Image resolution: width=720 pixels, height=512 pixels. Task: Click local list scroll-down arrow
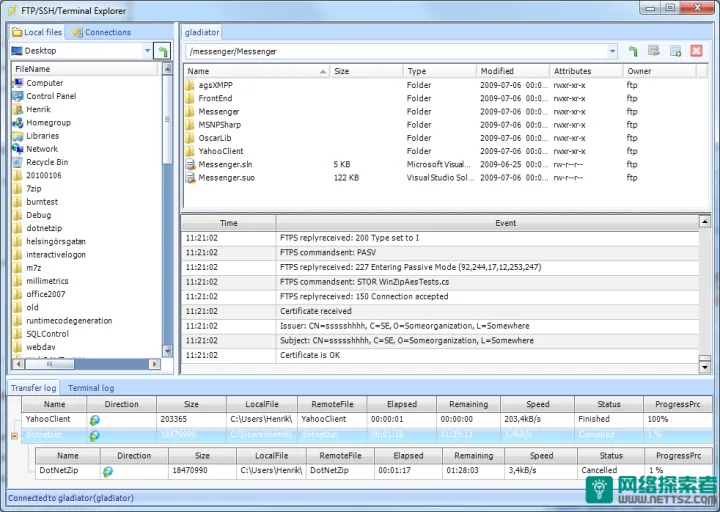[x=167, y=351]
